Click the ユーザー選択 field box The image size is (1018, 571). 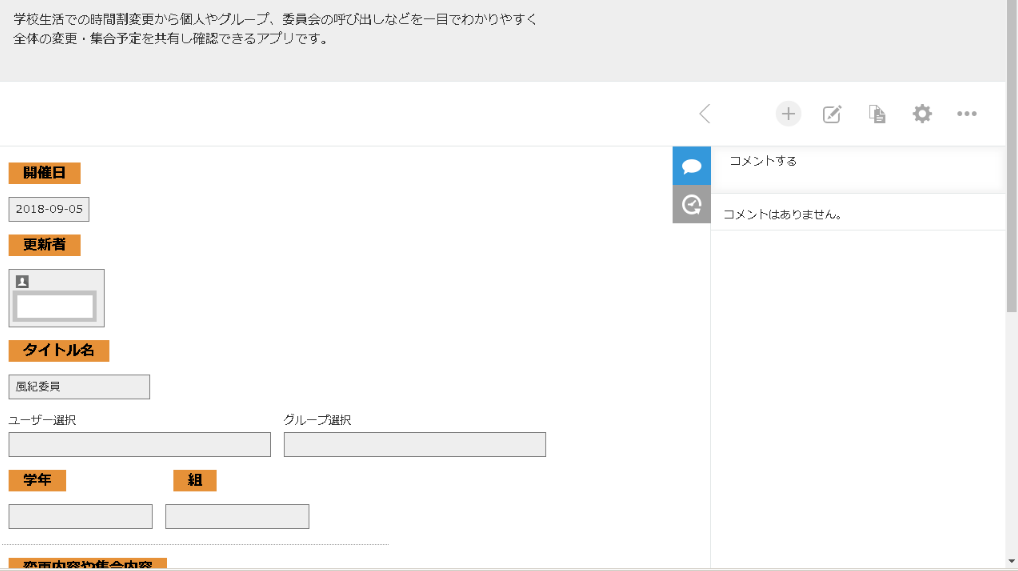[140, 444]
